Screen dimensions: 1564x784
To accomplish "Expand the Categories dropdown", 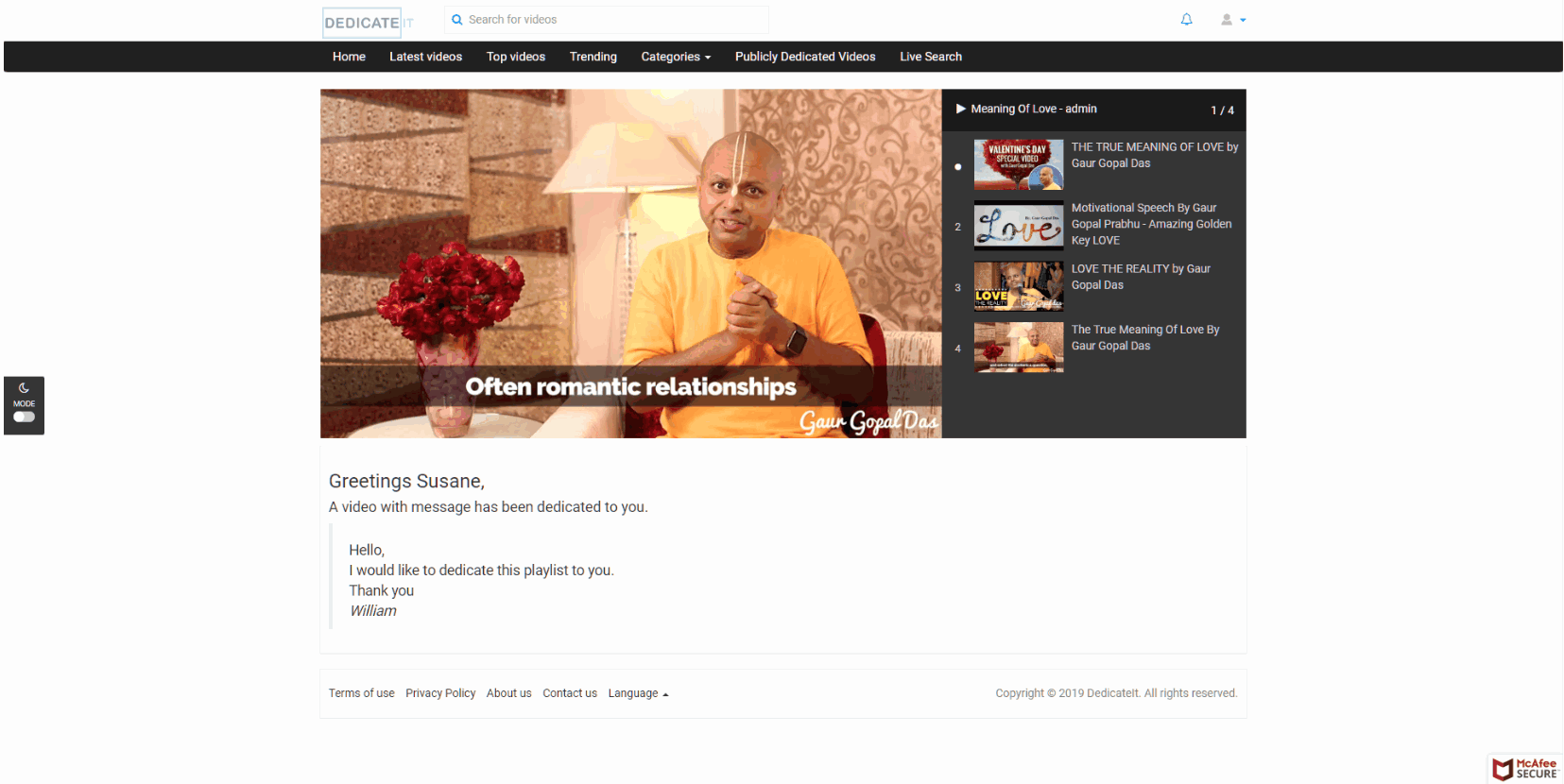I will [x=676, y=57].
